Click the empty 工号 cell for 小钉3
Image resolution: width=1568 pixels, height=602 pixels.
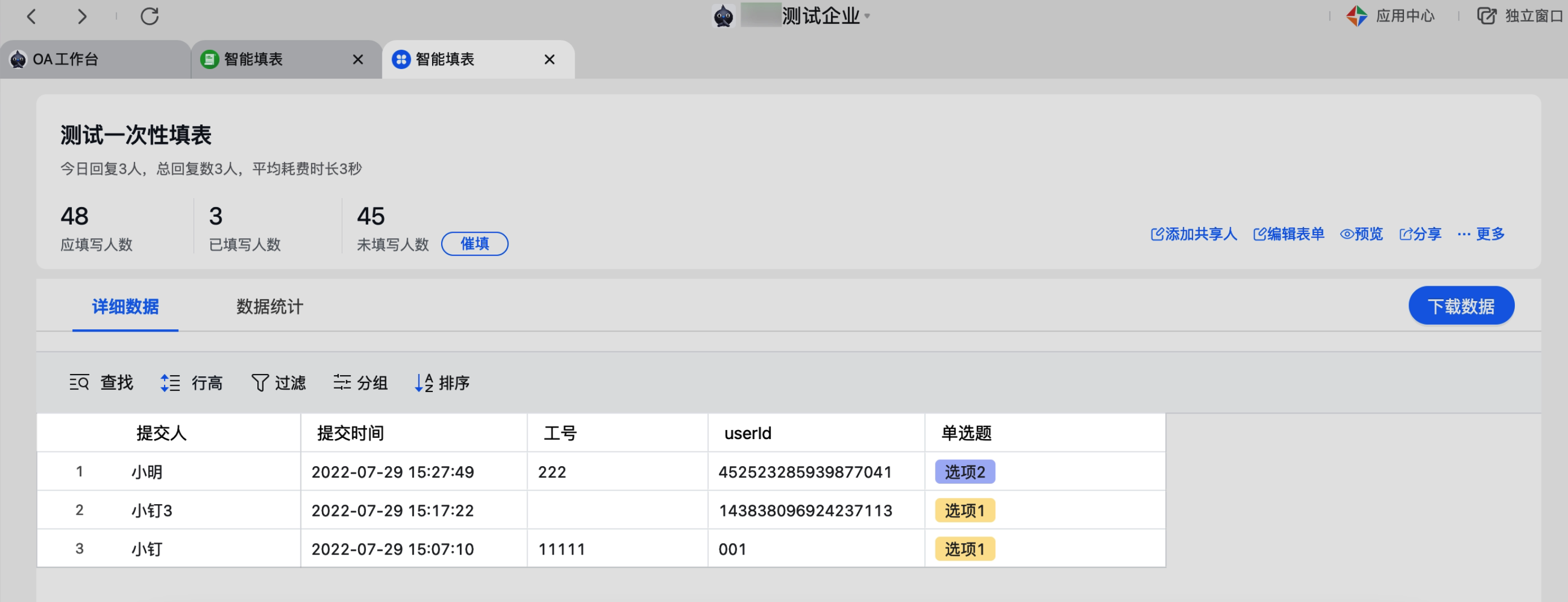pyautogui.click(x=617, y=510)
